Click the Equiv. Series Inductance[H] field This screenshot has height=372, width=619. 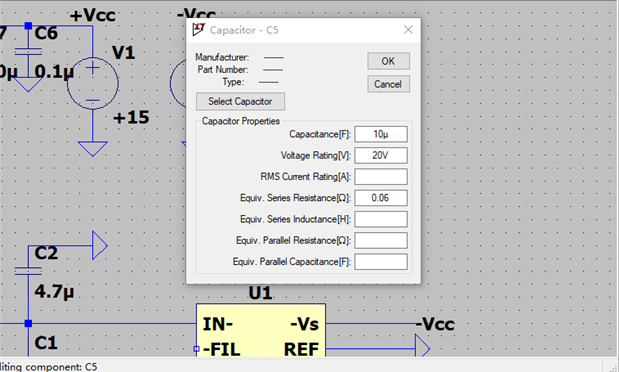pyautogui.click(x=381, y=219)
